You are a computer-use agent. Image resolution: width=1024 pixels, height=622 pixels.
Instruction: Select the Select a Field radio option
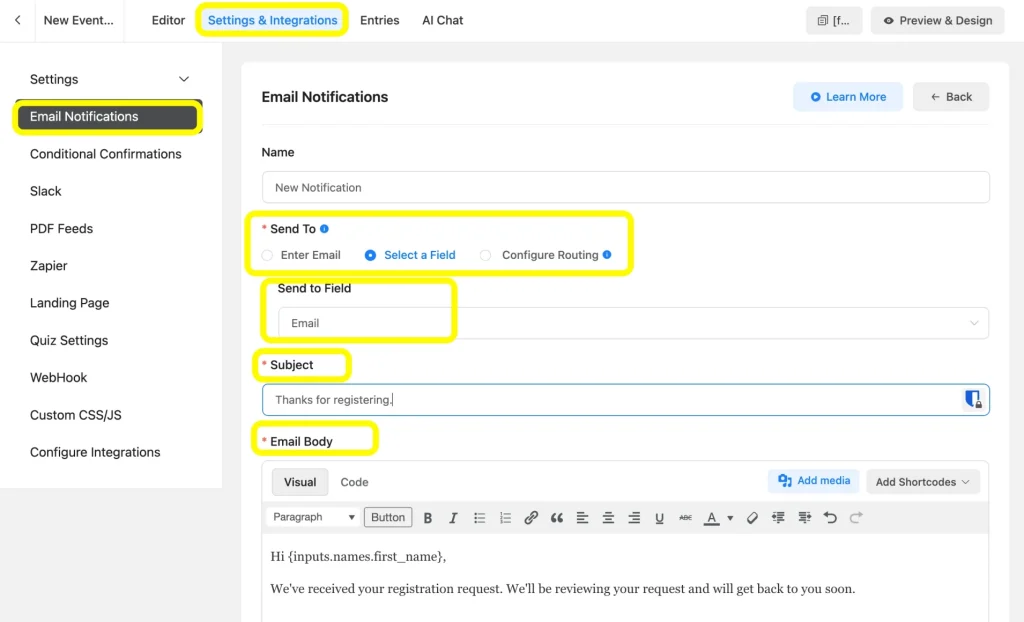[370, 255]
